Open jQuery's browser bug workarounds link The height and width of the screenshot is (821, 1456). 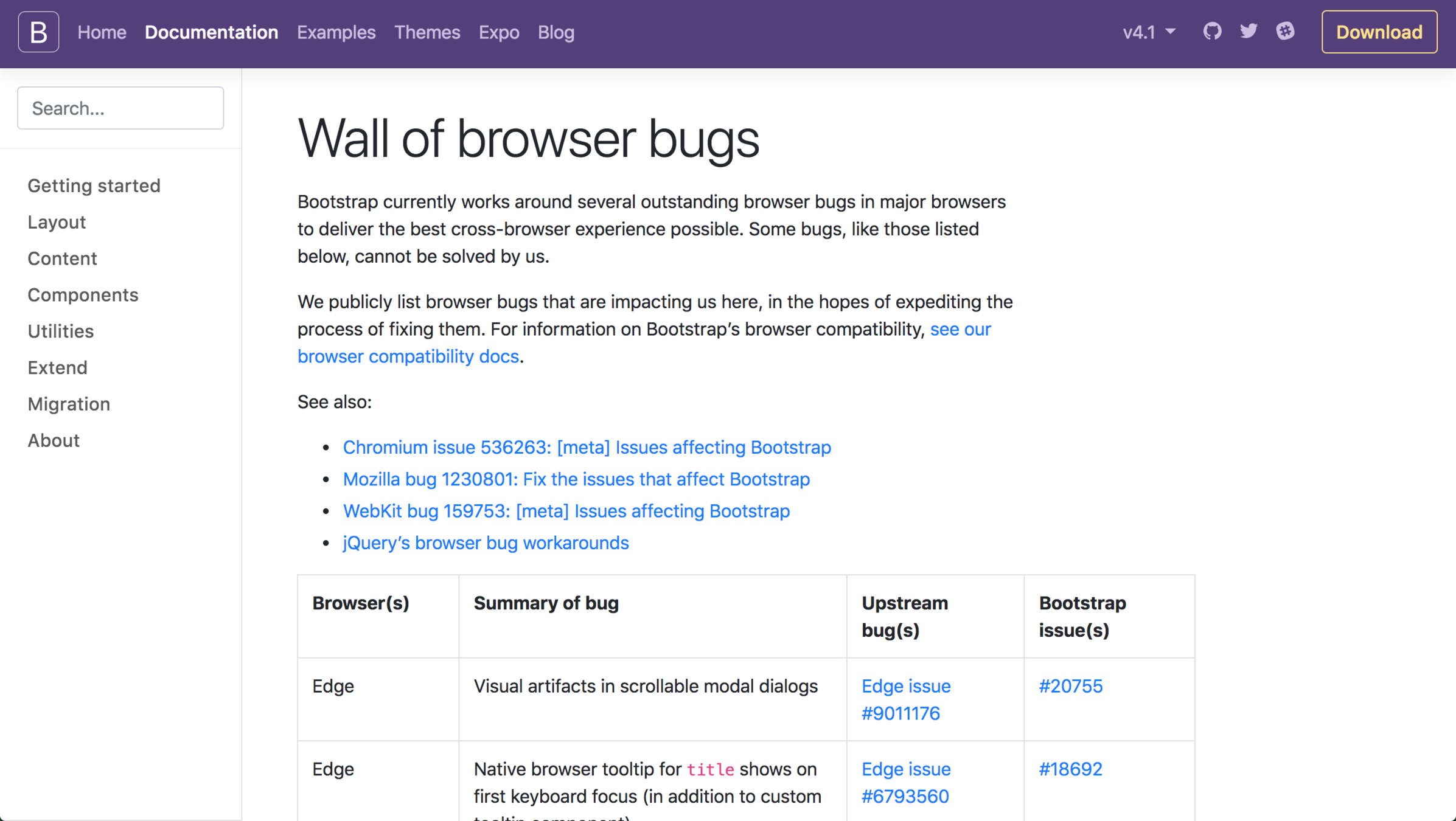[x=486, y=542]
